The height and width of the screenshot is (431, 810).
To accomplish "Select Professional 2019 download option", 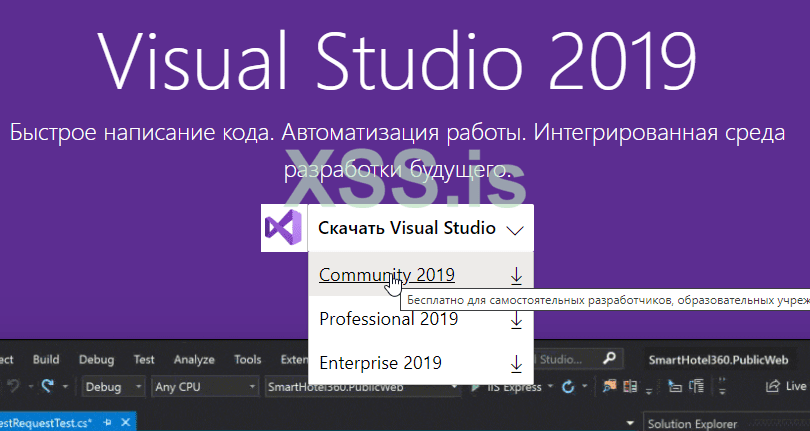I will (x=388, y=319).
